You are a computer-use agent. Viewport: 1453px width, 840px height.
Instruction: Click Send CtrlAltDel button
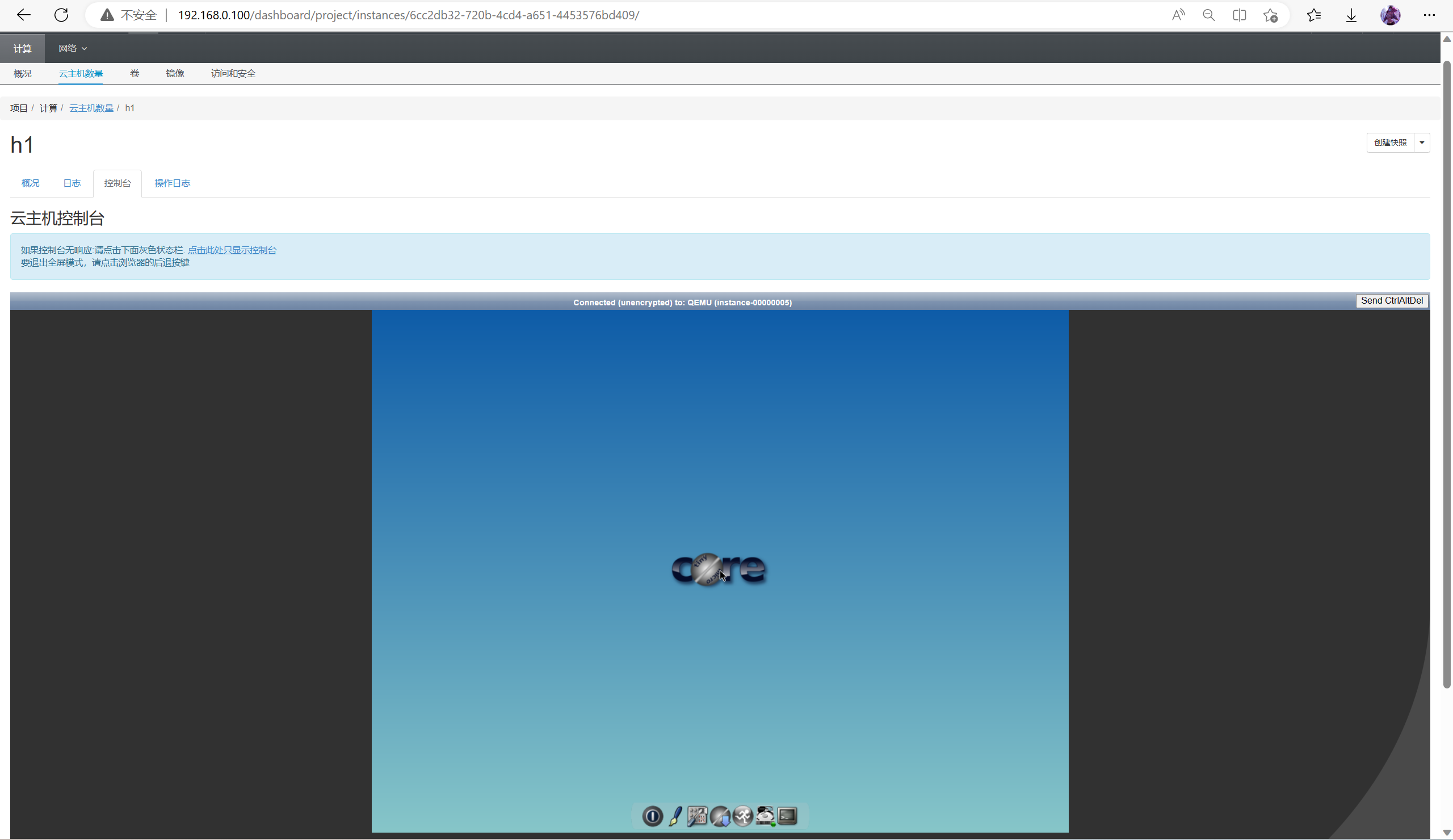1391,300
